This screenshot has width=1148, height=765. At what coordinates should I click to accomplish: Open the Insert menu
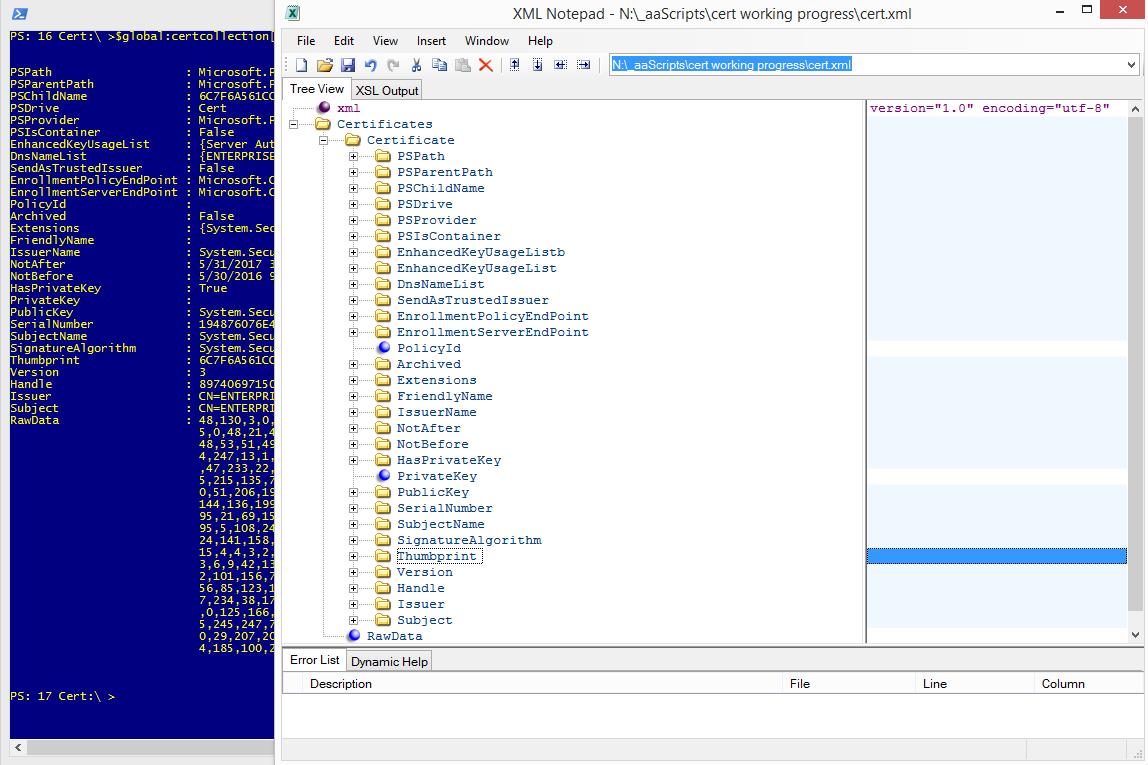click(x=431, y=41)
